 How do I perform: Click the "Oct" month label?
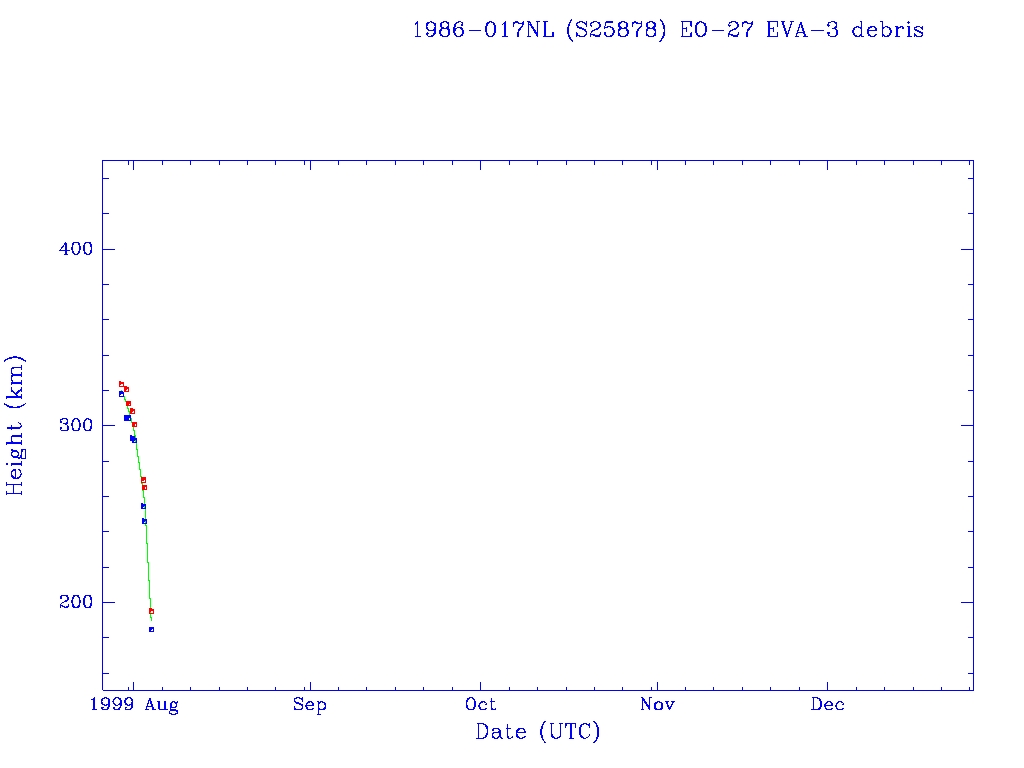481,705
